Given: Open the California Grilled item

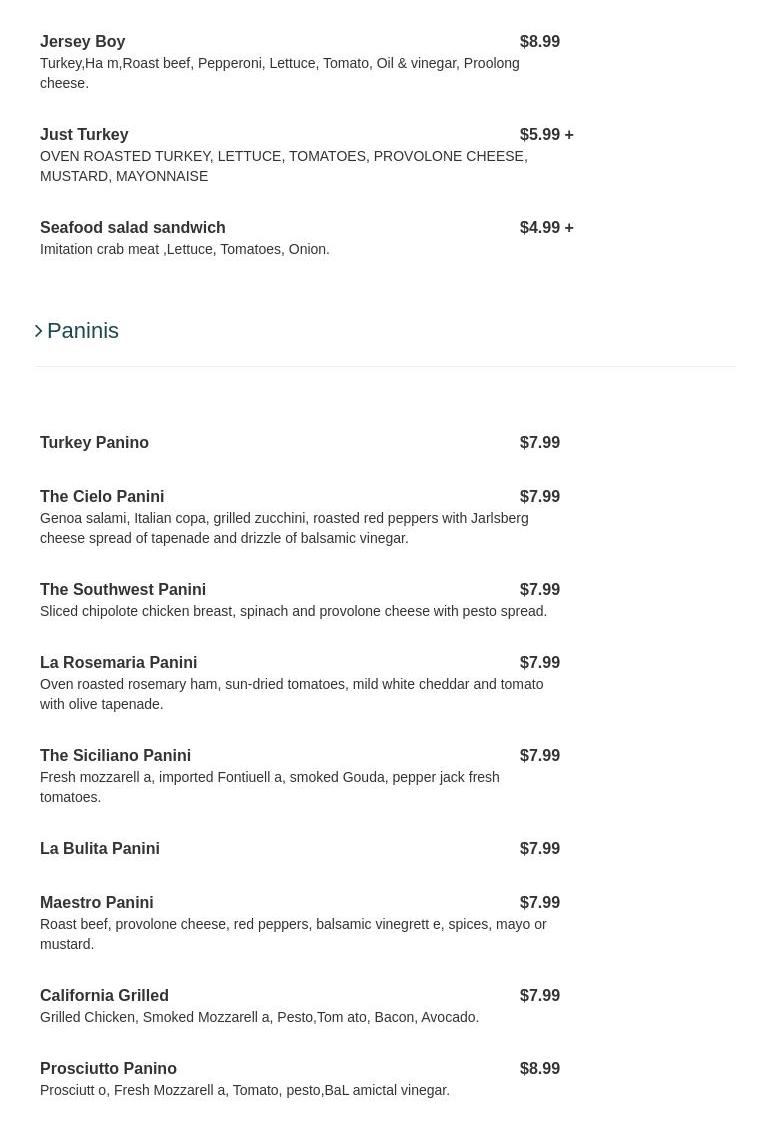Looking at the screenshot, I should click(x=104, y=996).
